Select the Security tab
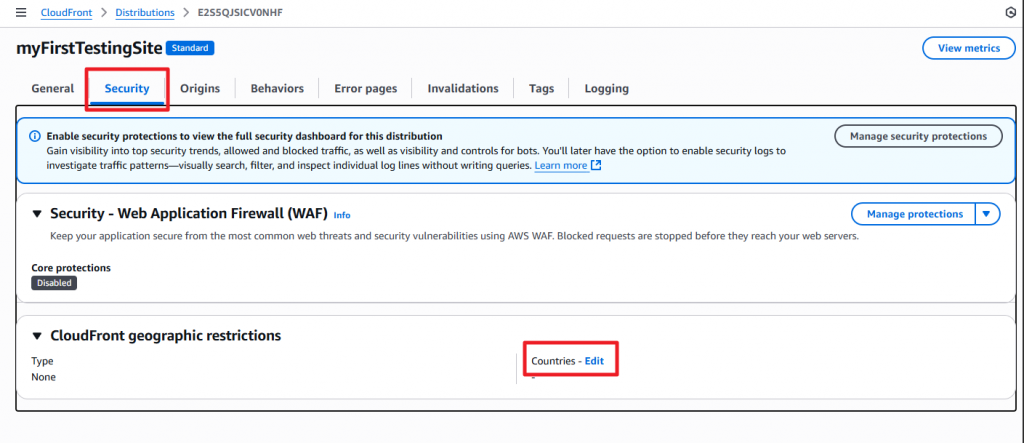Image resolution: width=1024 pixels, height=443 pixels. (127, 88)
